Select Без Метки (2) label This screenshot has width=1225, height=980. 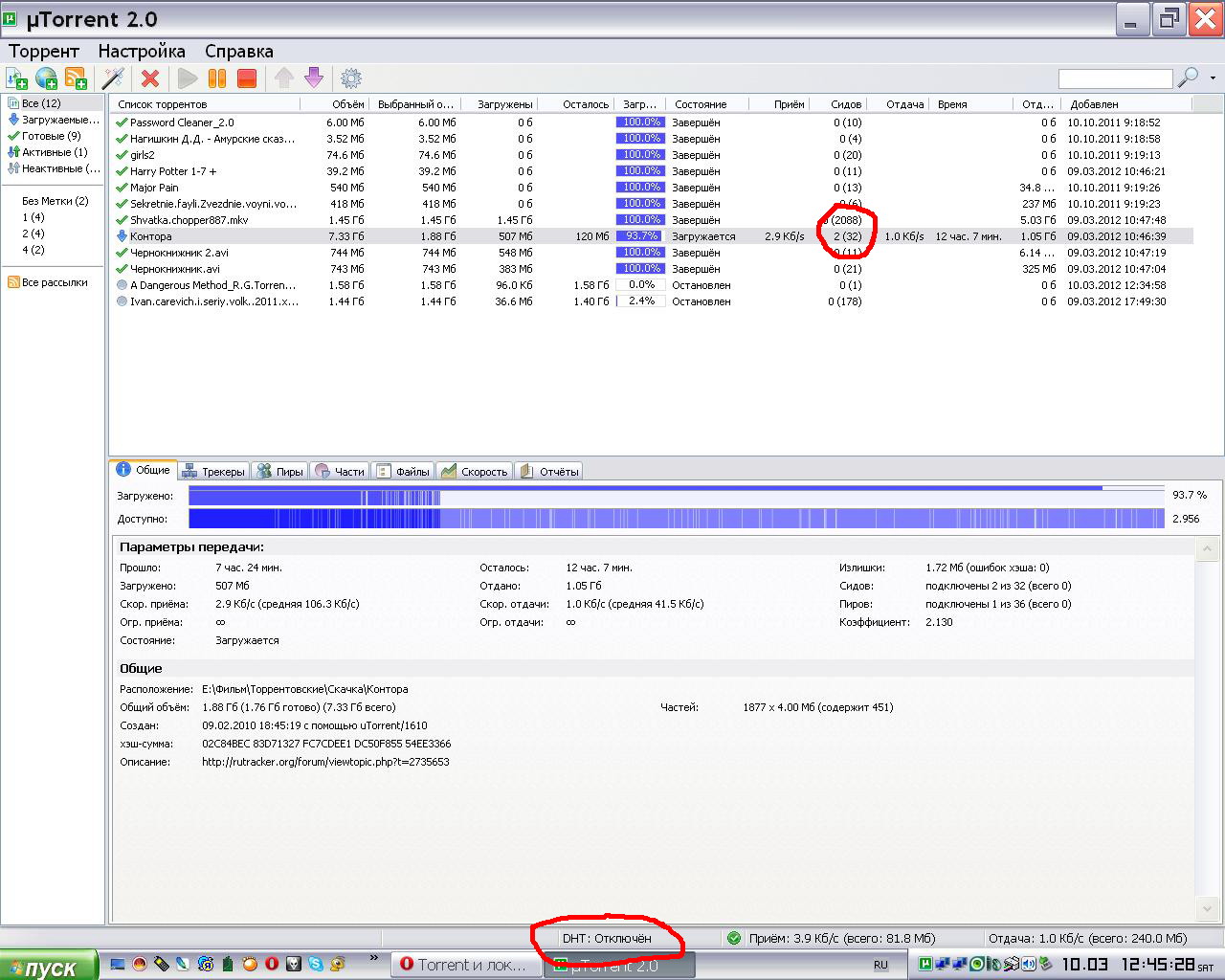[x=55, y=201]
